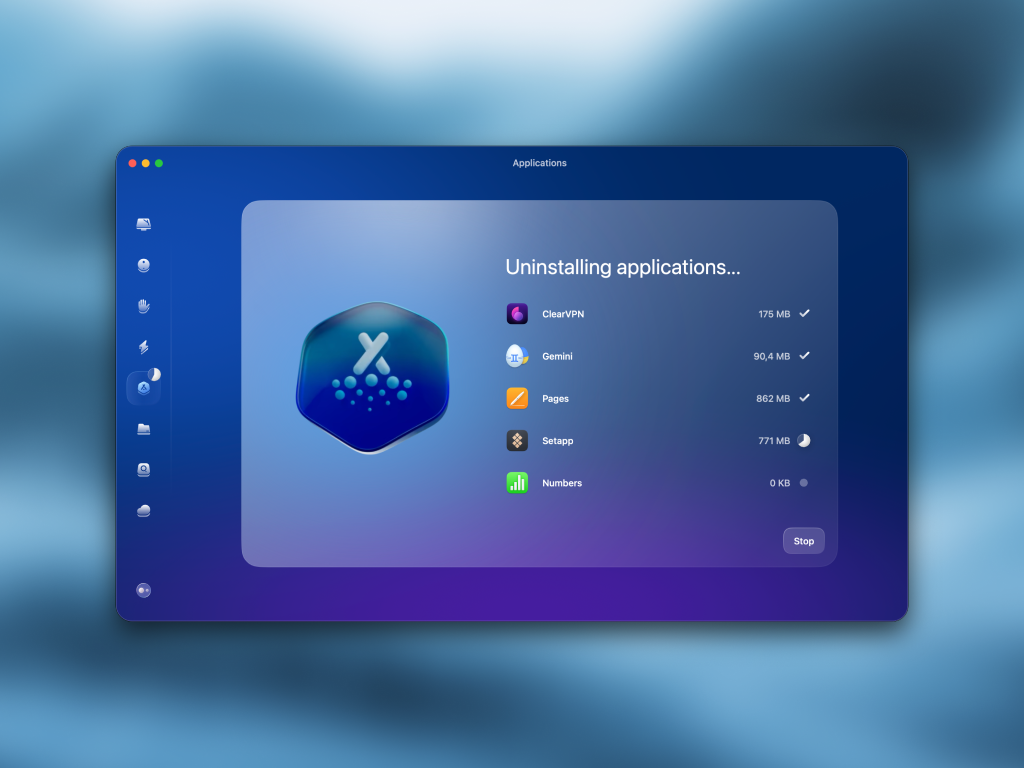Toggle the checkmark next to Gemini
Viewport: 1024px width, 768px height.
point(803,356)
